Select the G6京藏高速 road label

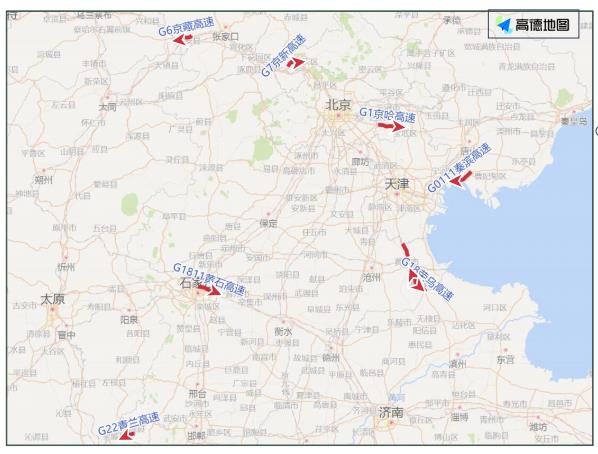tap(186, 26)
